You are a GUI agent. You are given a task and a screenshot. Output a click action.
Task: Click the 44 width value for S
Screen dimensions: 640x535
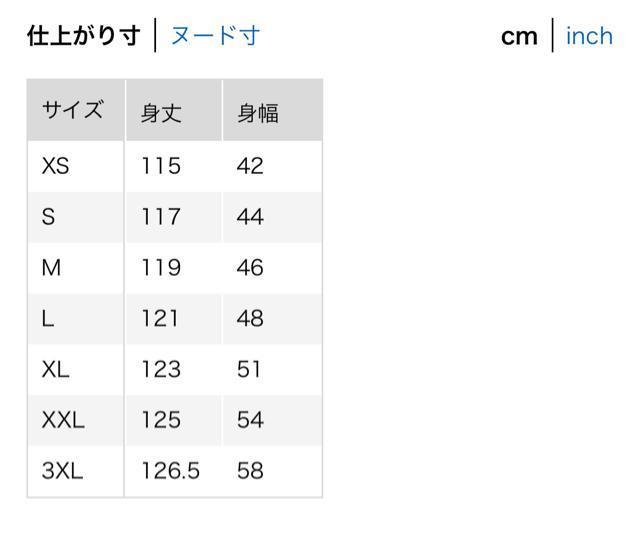click(250, 217)
